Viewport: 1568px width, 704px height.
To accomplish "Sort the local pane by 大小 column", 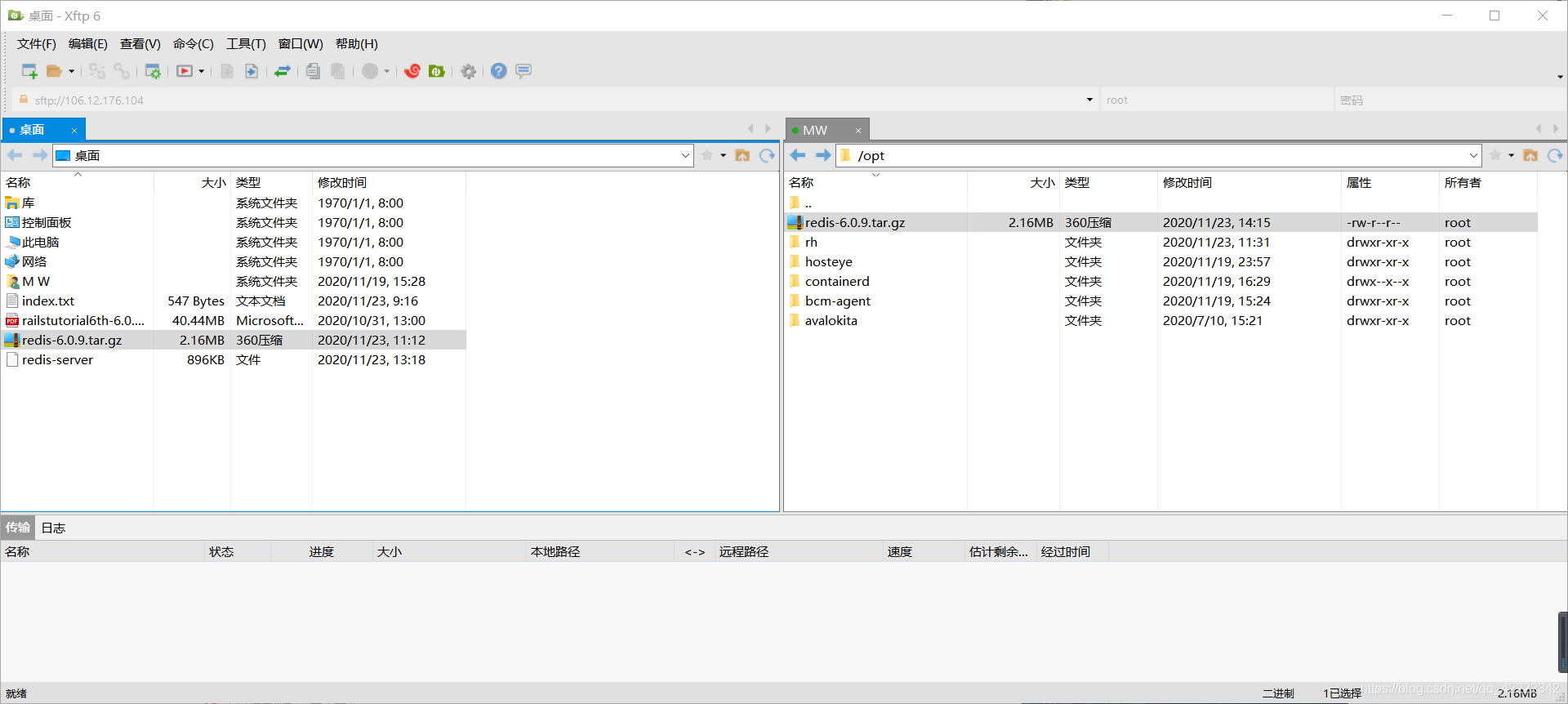I will [192, 183].
